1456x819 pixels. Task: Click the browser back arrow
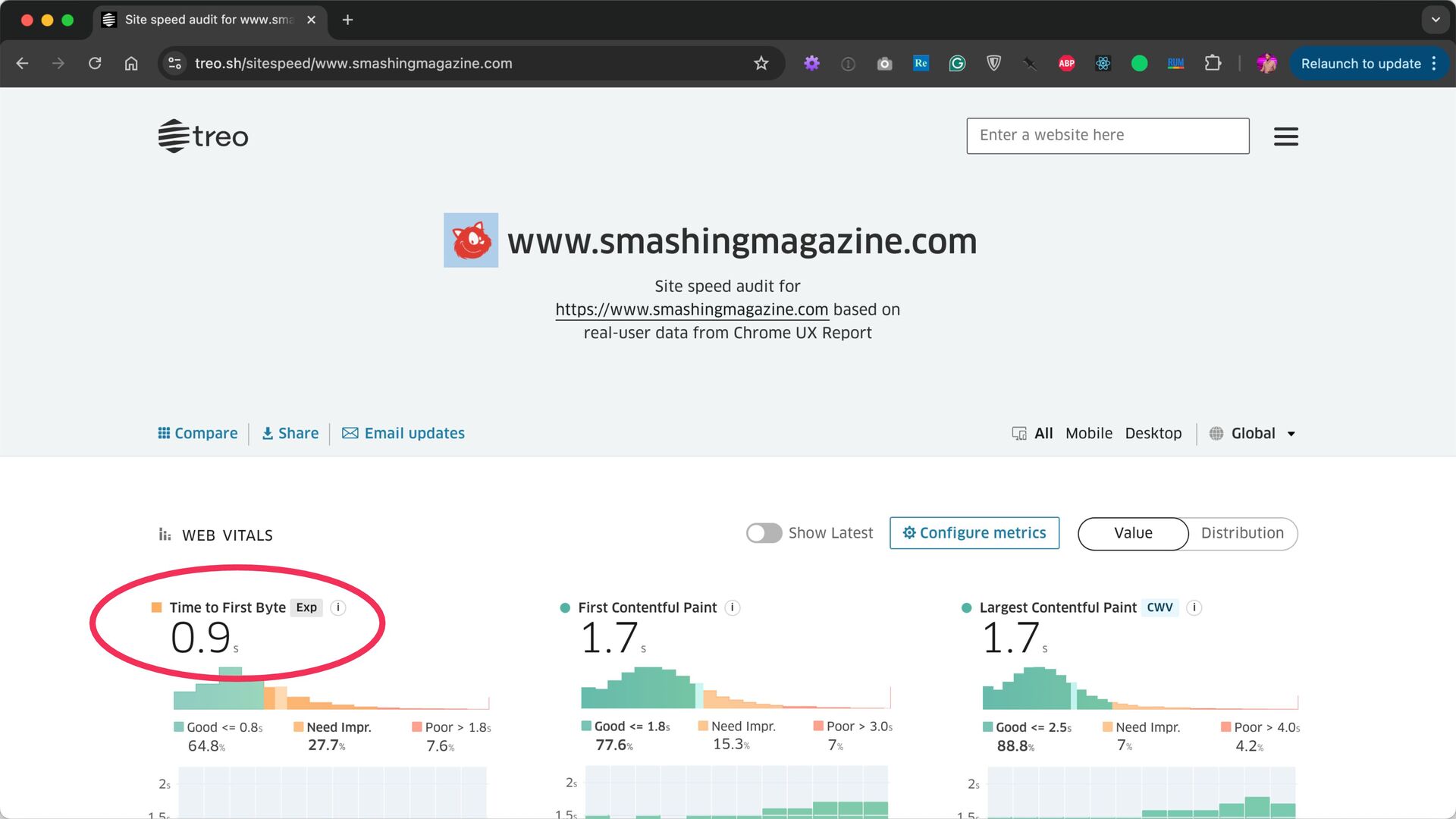pos(22,64)
